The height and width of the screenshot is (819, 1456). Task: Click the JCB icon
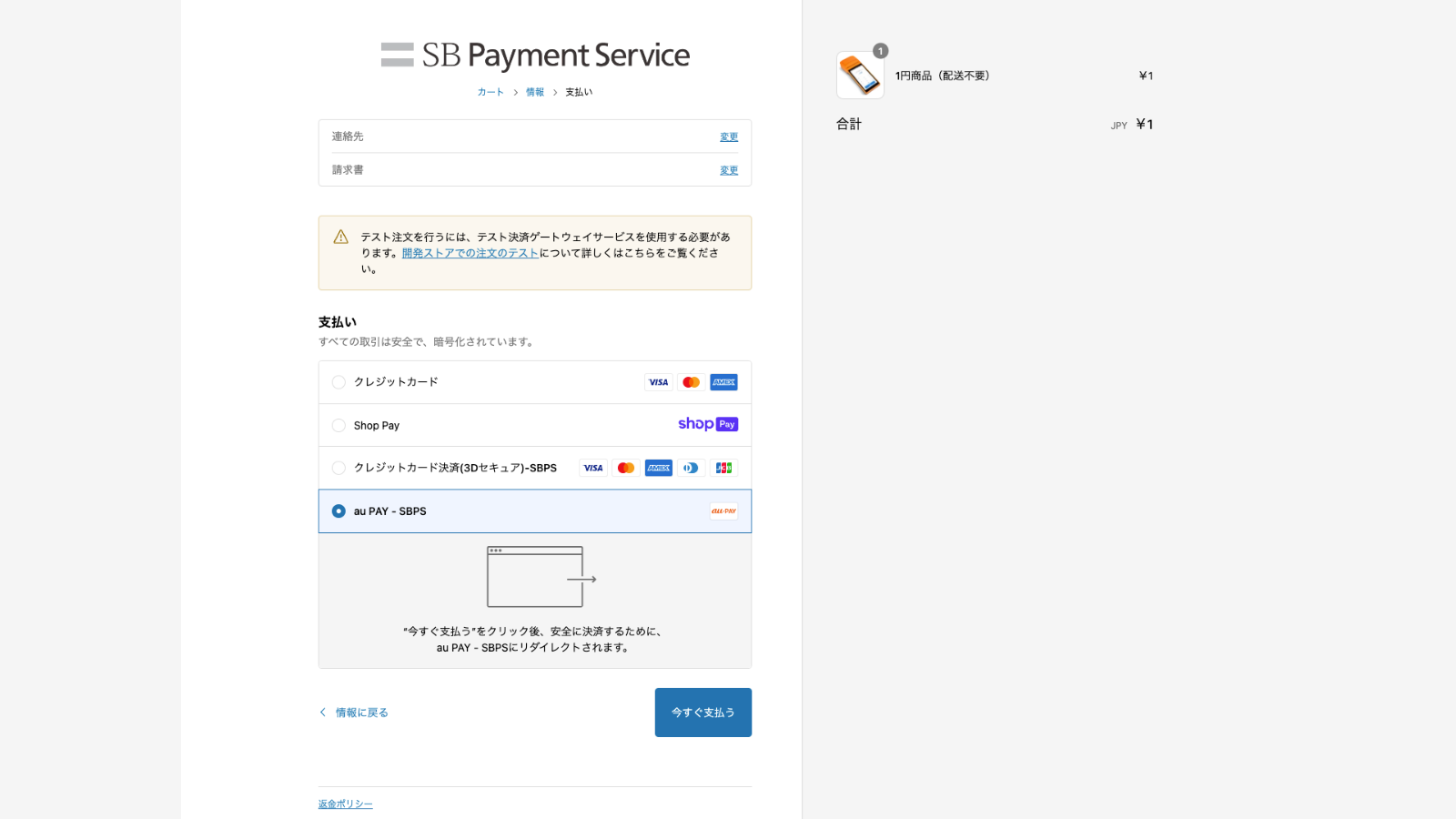(x=724, y=468)
